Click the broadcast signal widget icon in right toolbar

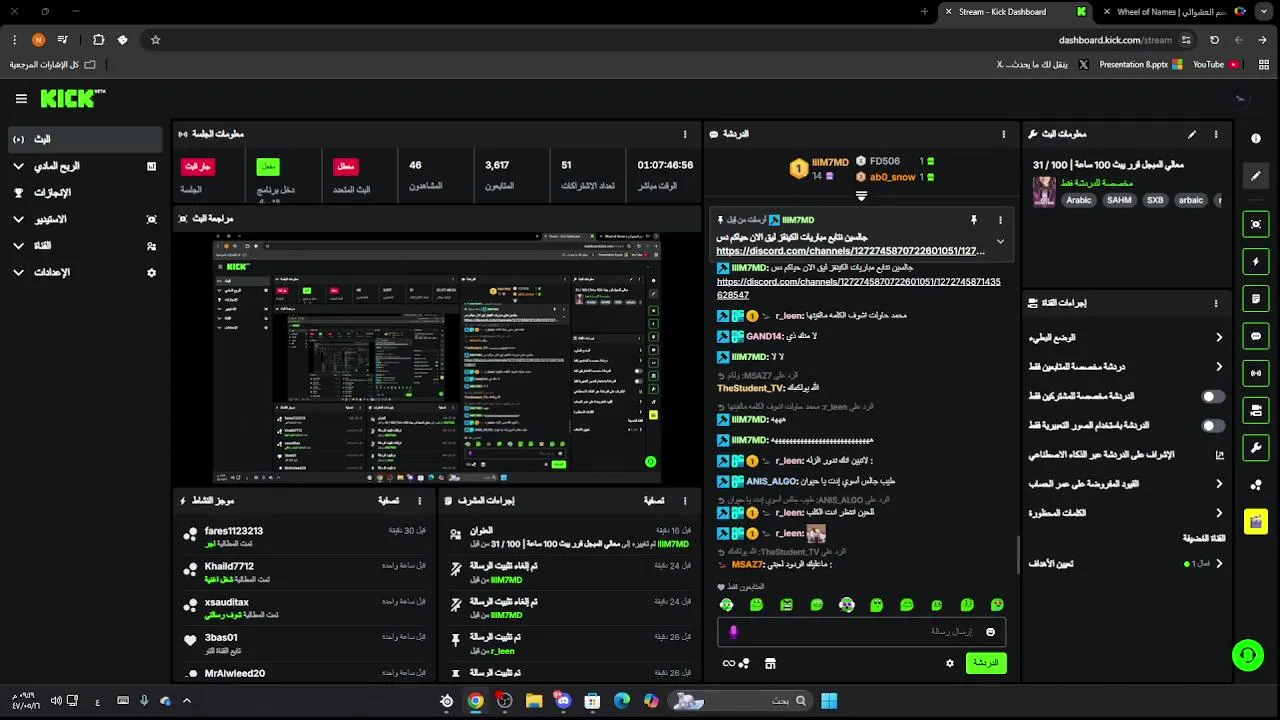(1256, 373)
